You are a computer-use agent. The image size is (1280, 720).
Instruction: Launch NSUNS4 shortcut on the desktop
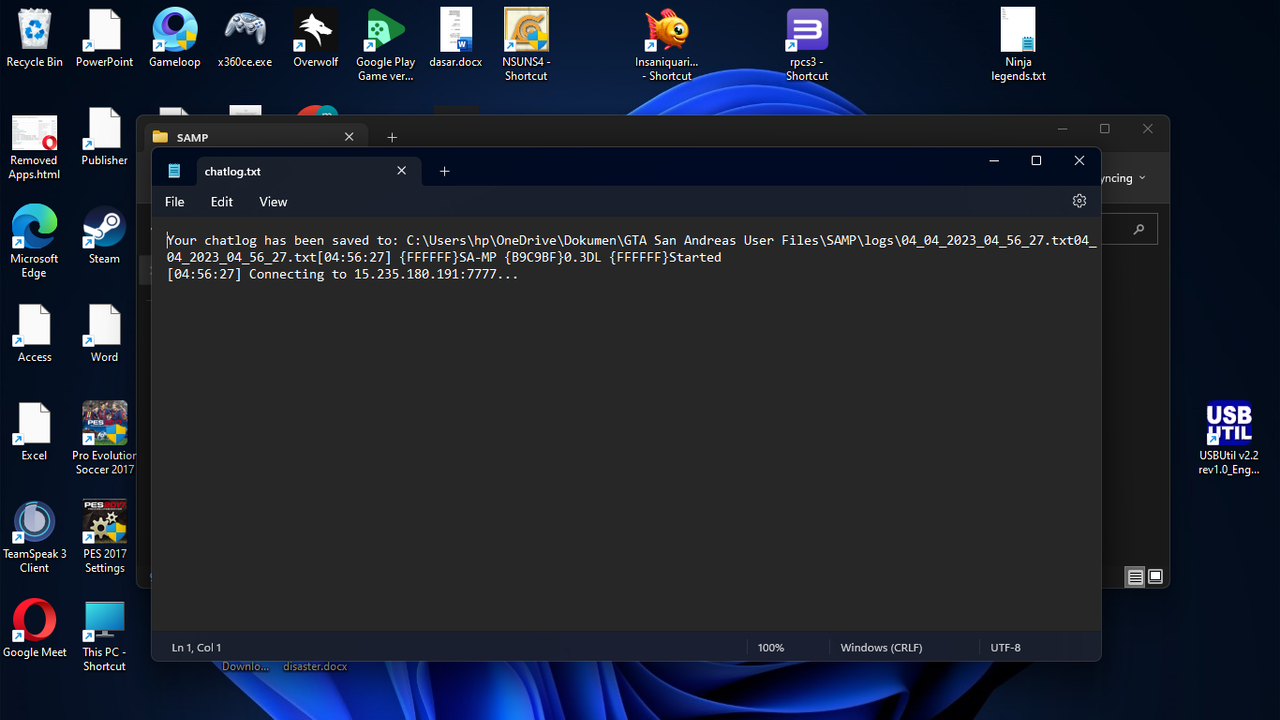tap(526, 45)
